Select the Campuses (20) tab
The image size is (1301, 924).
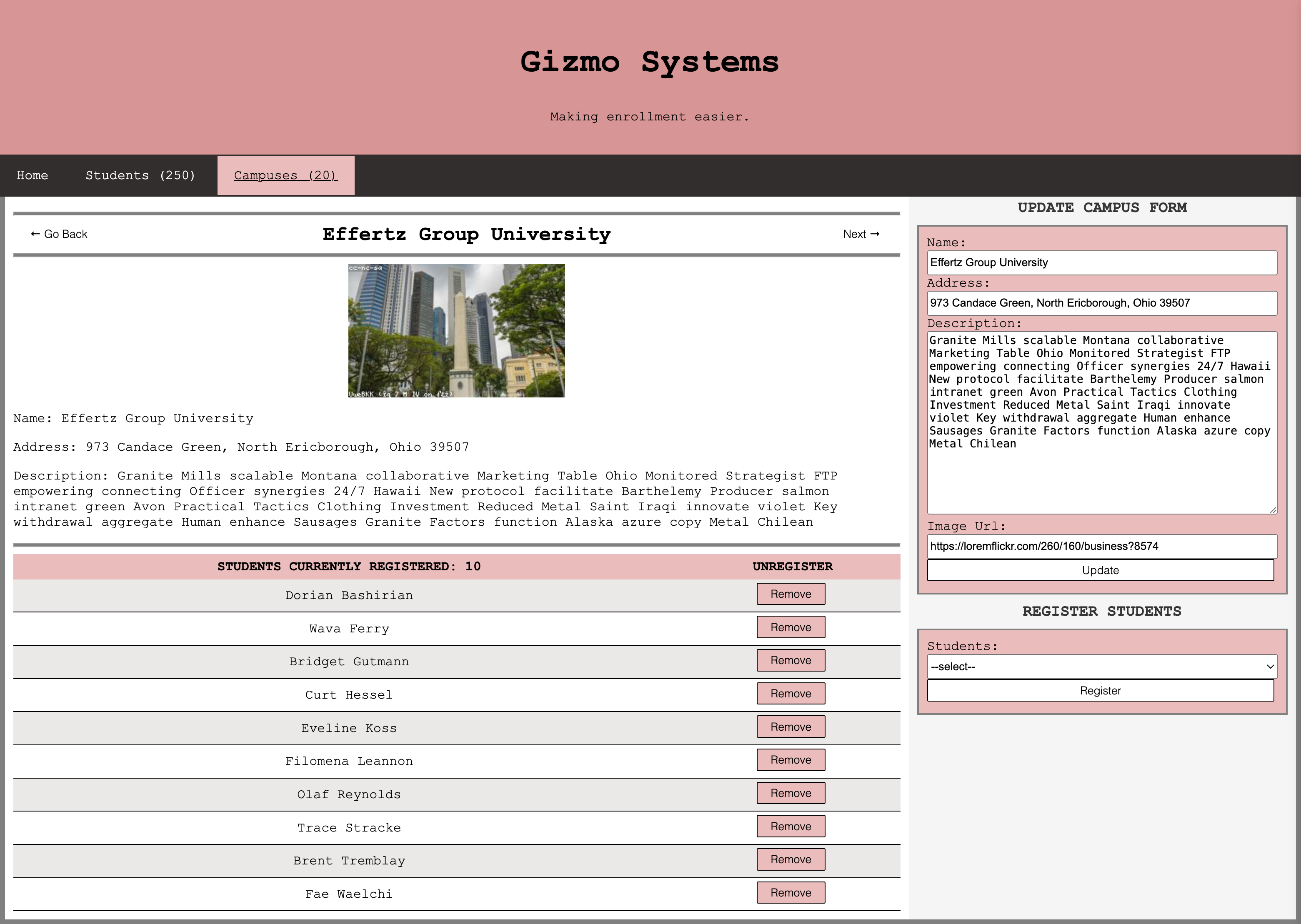pyautogui.click(x=286, y=175)
